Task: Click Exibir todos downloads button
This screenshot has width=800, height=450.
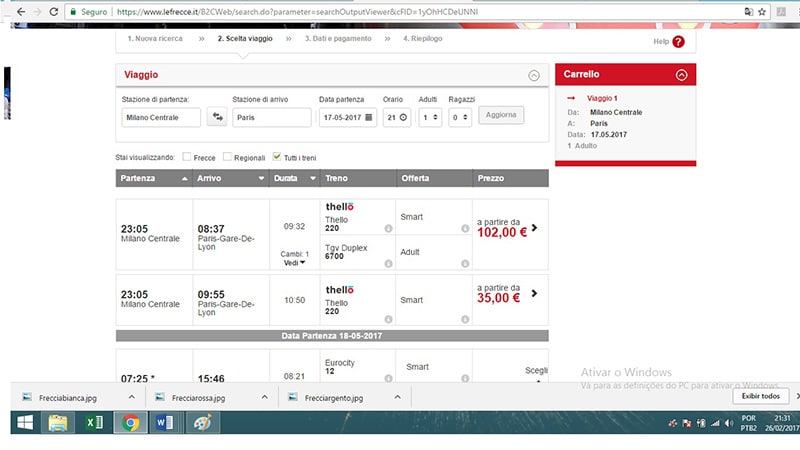Action: [761, 396]
